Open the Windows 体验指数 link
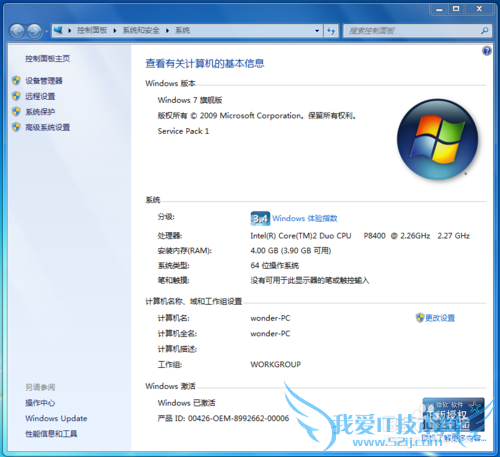This screenshot has height=457, width=500. (305, 218)
